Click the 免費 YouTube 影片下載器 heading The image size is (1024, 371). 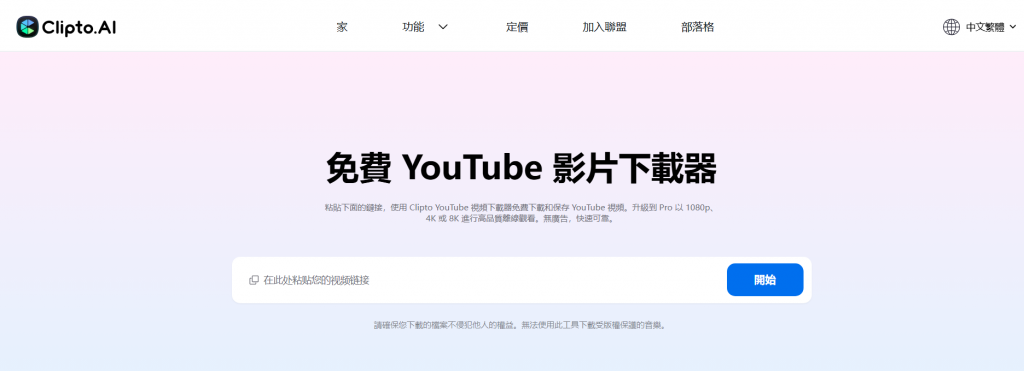(x=521, y=169)
